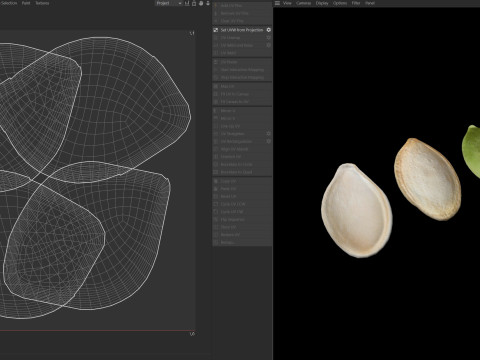Select Stop Interactive Mapping
This screenshot has height=360, width=480.
242,77
